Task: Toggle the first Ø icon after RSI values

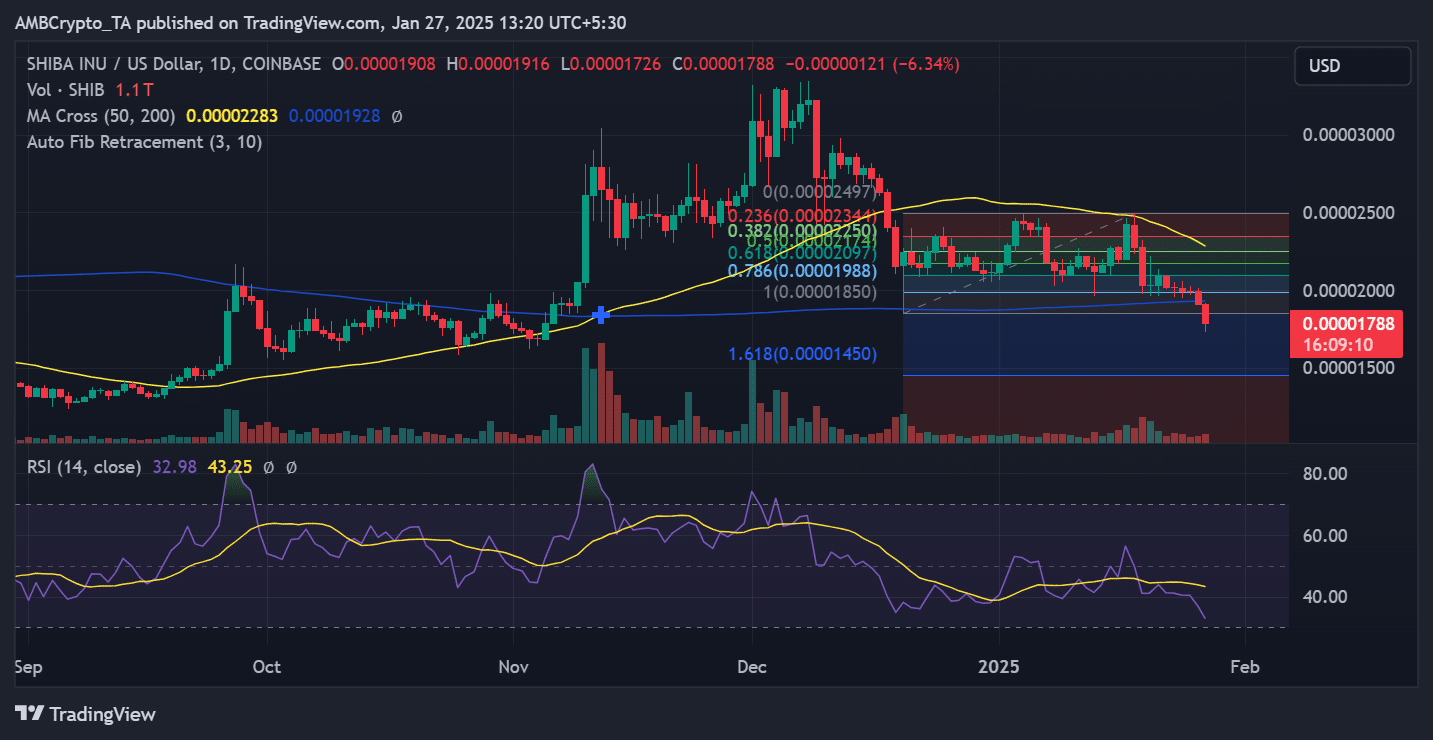Action: [270, 467]
